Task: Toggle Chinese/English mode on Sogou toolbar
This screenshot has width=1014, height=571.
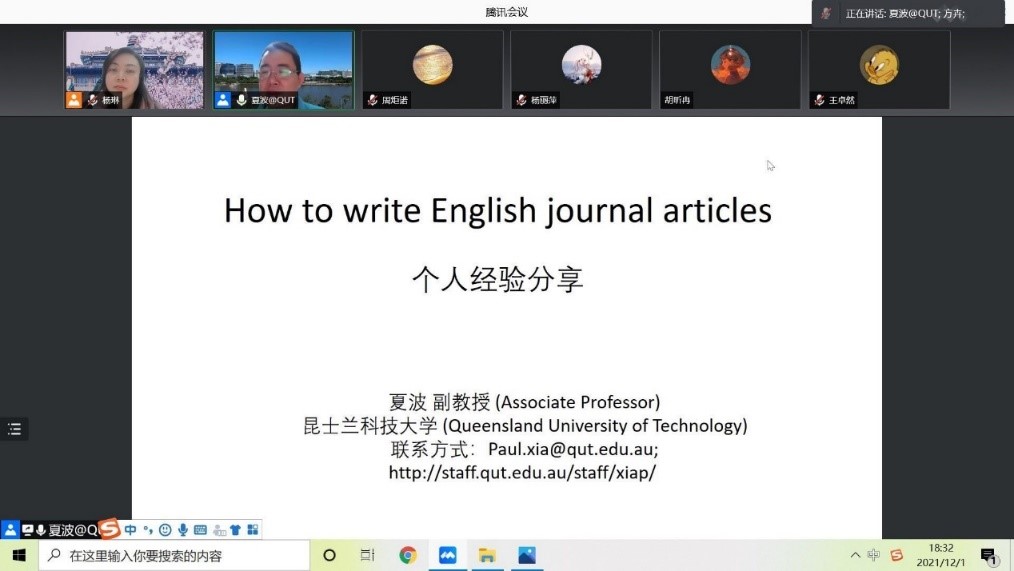Action: (x=131, y=530)
